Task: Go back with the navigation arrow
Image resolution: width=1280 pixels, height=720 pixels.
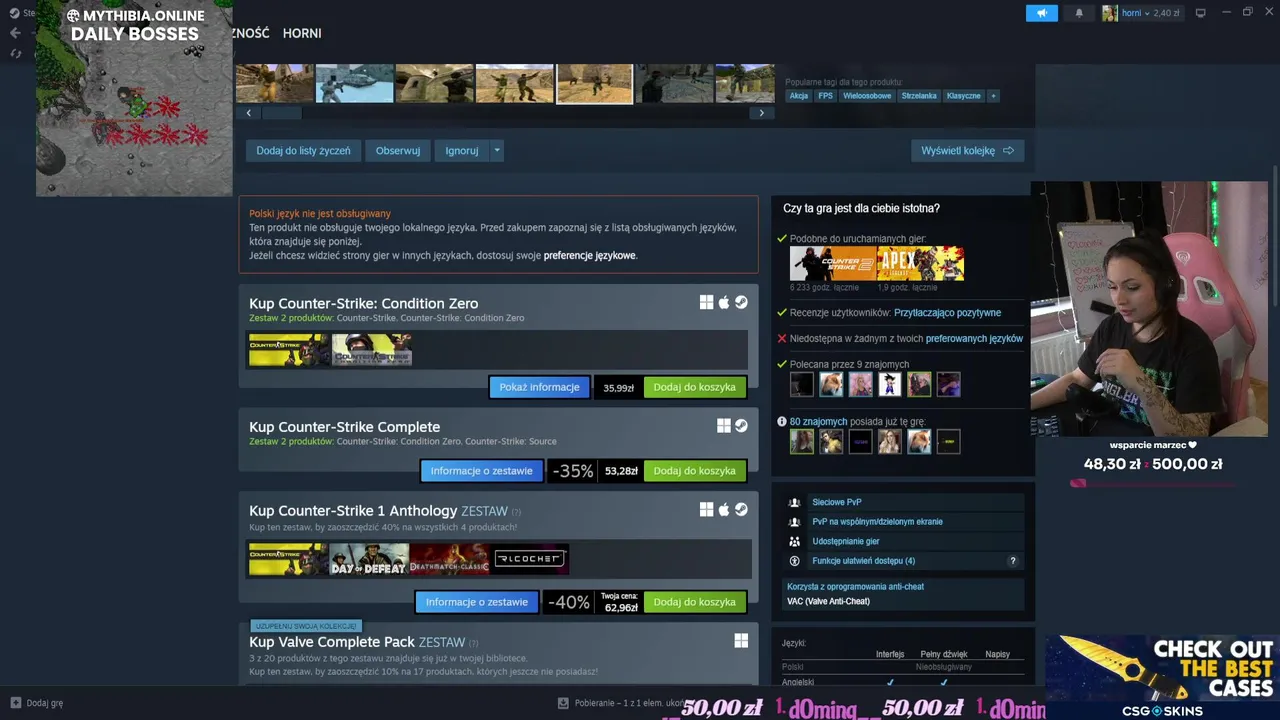Action: pos(15,33)
